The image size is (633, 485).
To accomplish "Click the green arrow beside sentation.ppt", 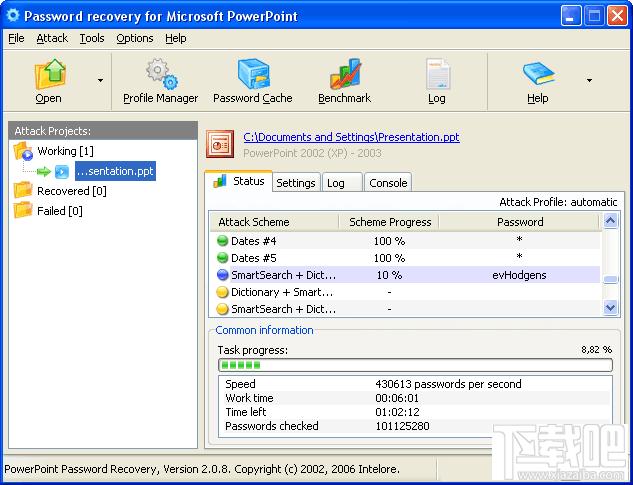I will (44, 172).
